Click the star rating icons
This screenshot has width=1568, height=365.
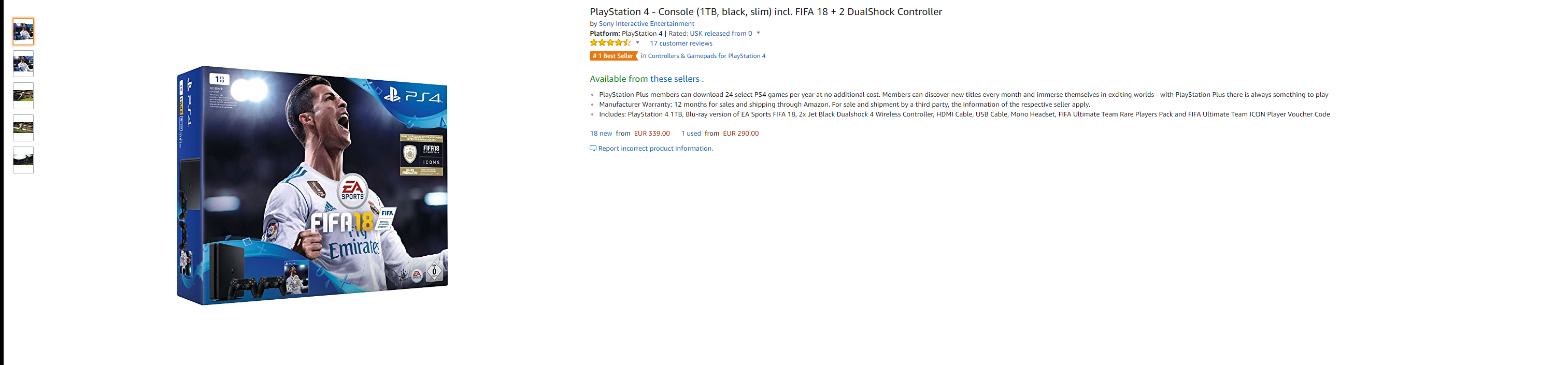click(610, 43)
